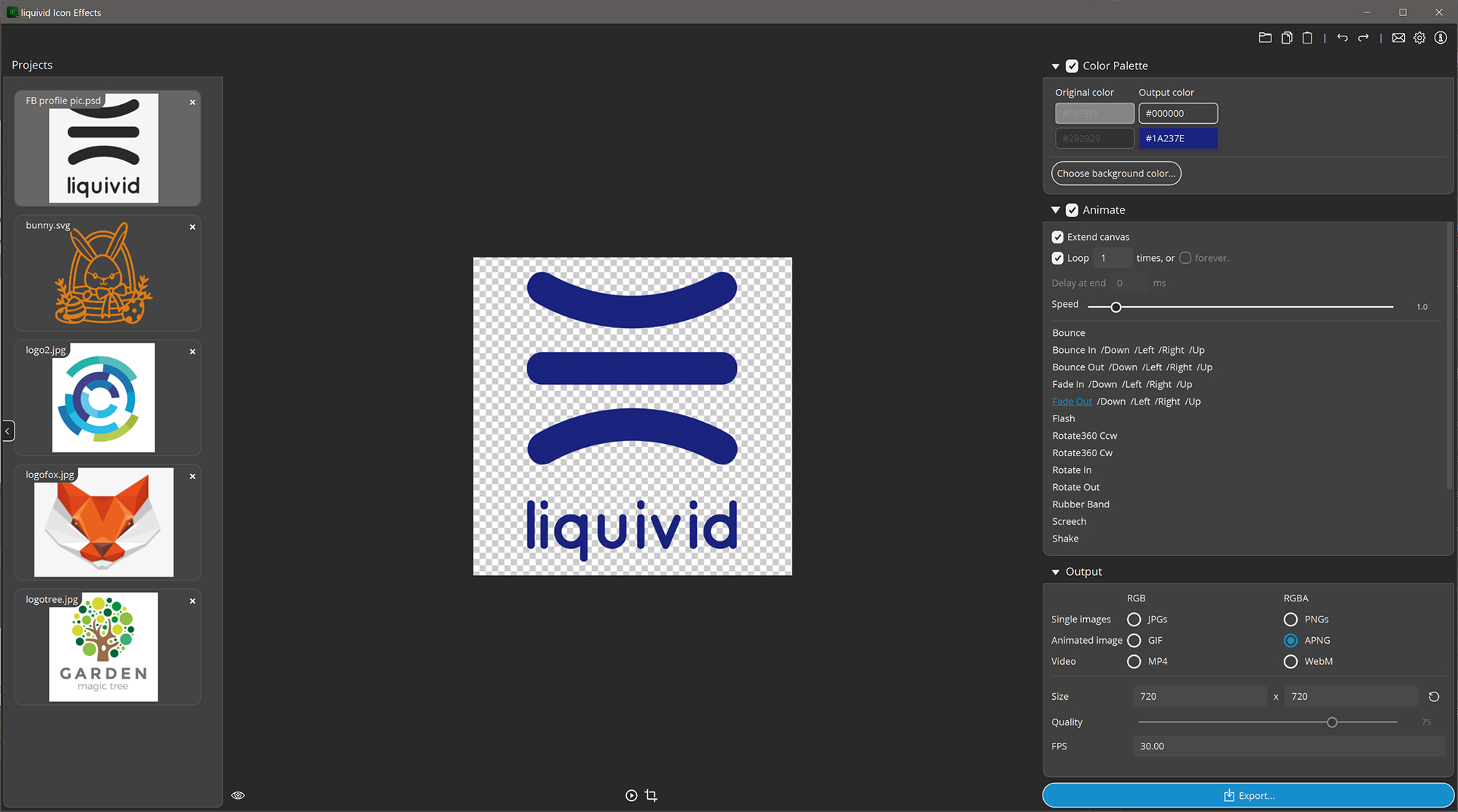1458x812 pixels.
Task: Choose the Rubber Band animation
Action: [1080, 504]
